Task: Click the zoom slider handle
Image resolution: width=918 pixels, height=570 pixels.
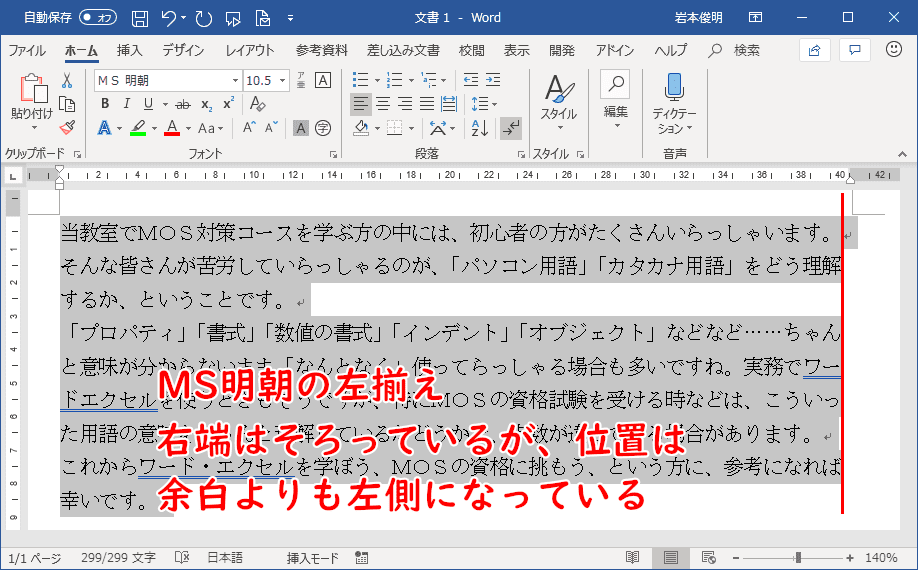Action: click(798, 558)
